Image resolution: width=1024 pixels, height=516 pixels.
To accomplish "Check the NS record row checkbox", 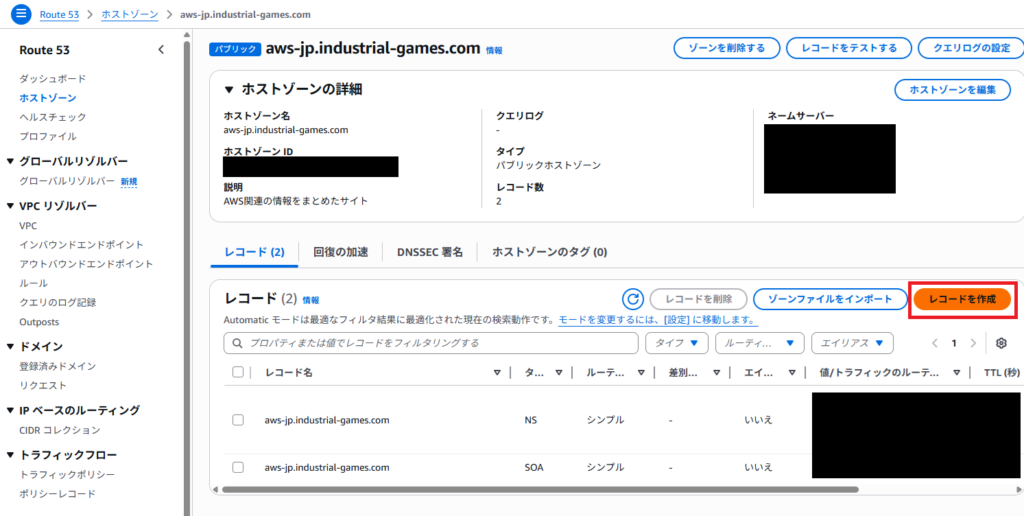I will (x=238, y=420).
